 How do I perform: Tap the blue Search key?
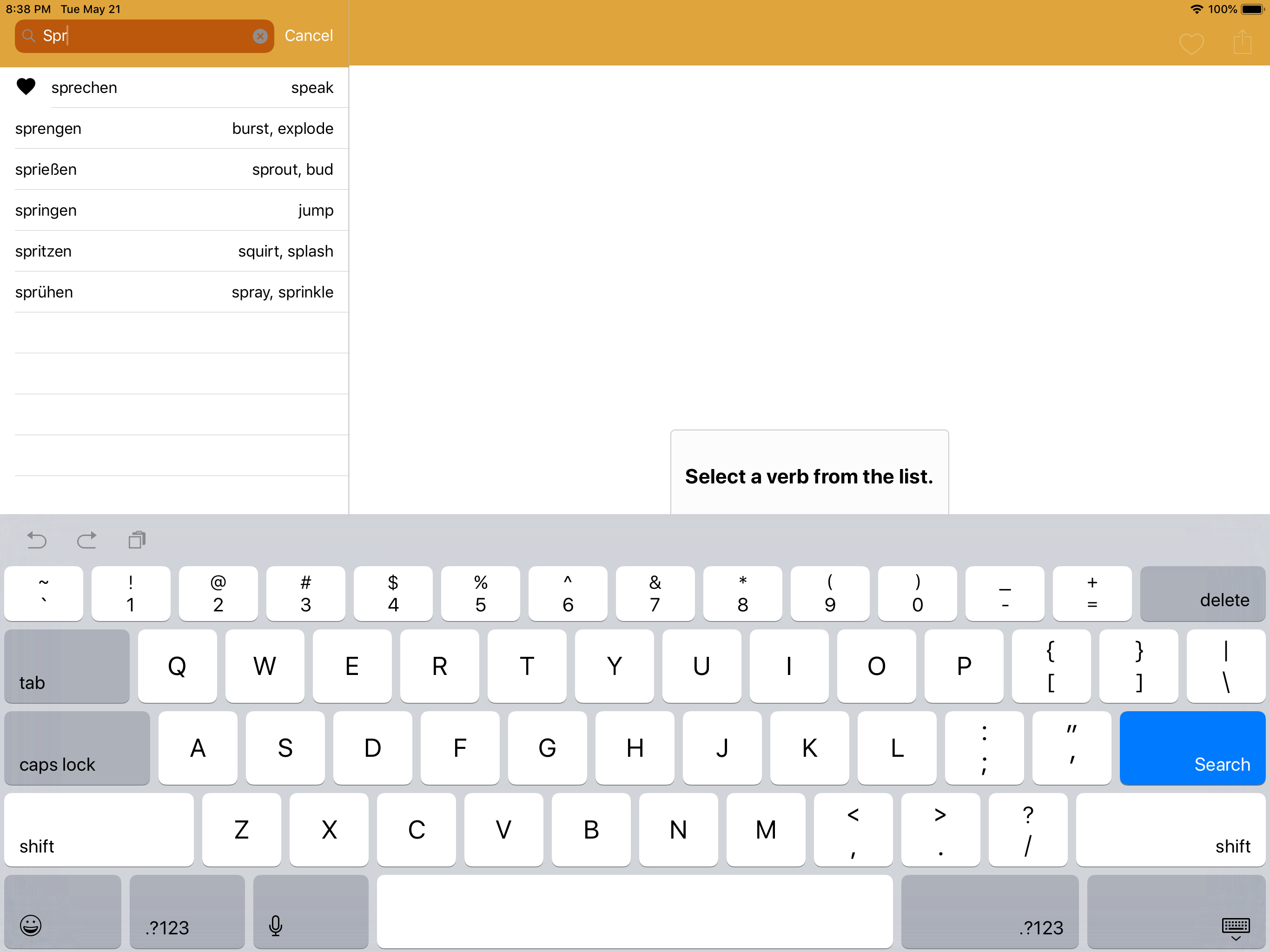(1192, 748)
